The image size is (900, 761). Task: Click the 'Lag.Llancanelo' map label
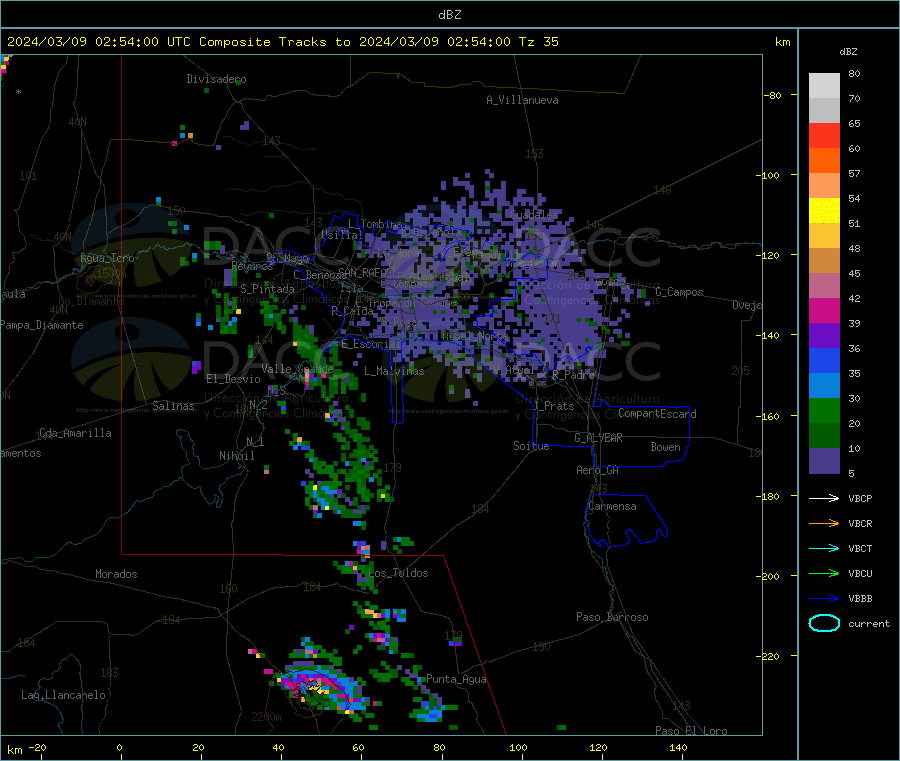63,696
